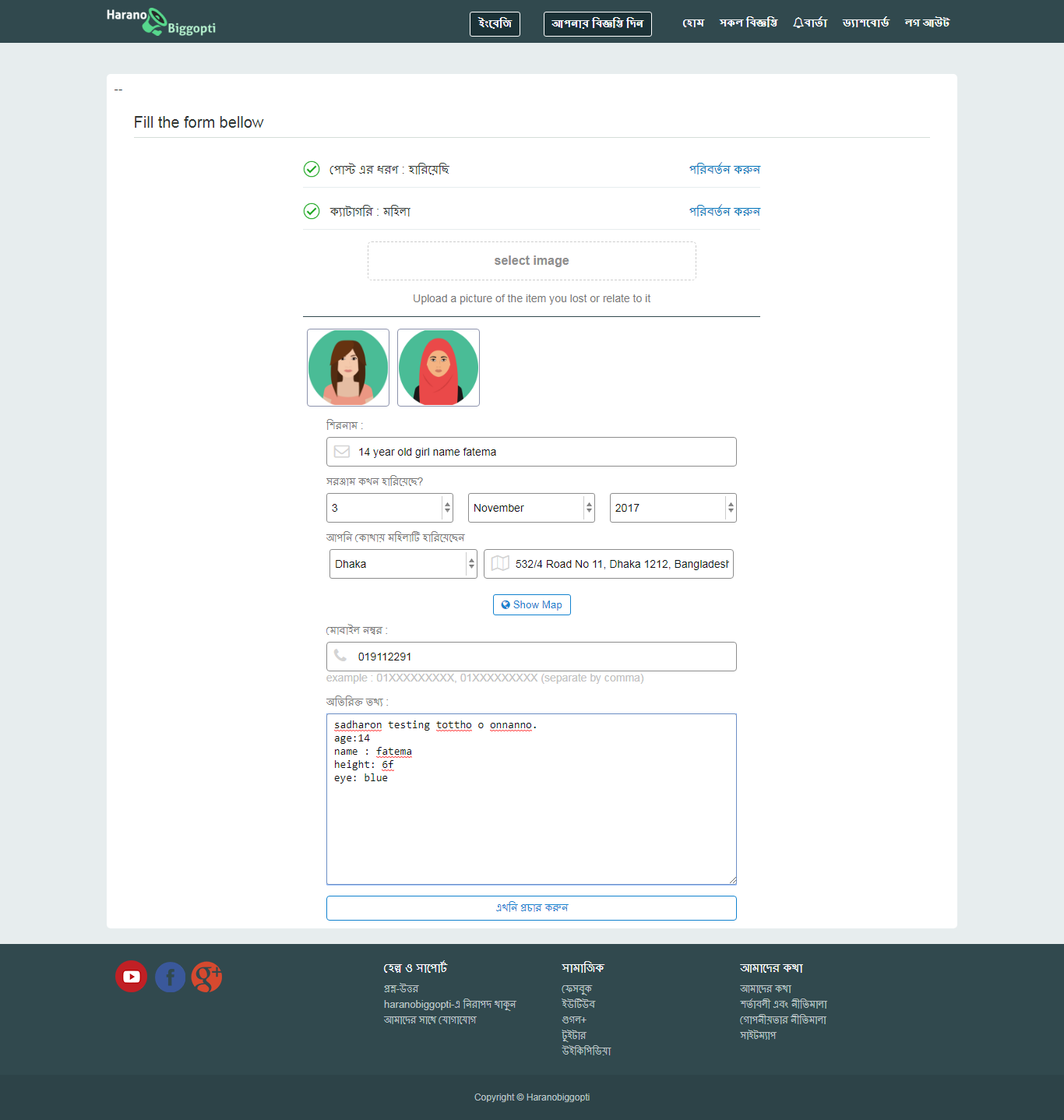The image size is (1064, 1120).
Task: Click the address field with 532/4 Road No 11
Action: click(608, 564)
